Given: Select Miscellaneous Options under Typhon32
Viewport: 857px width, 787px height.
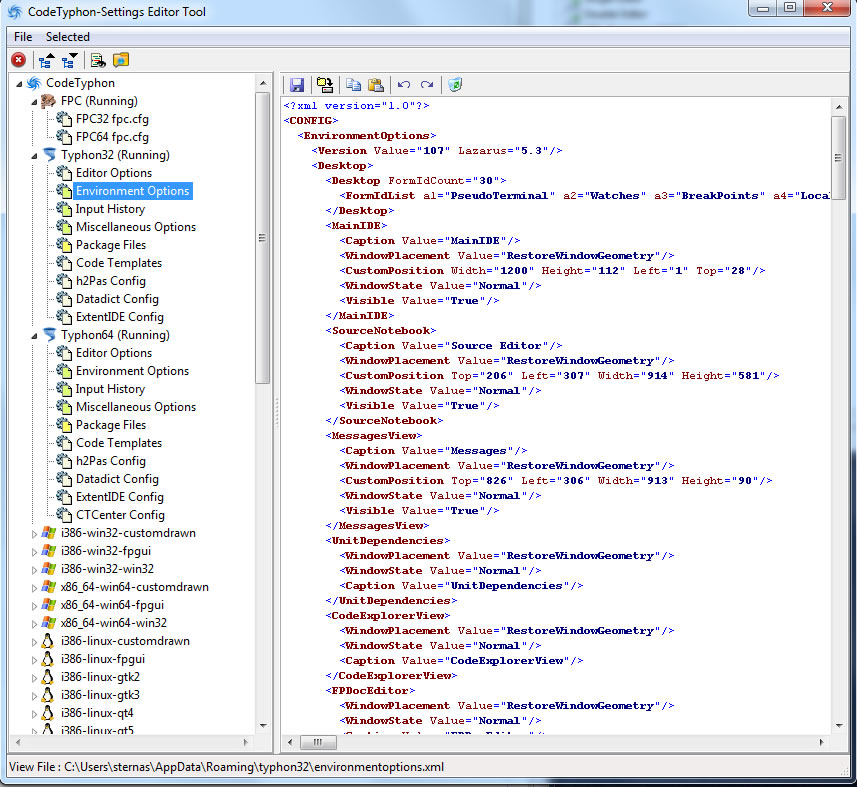Looking at the screenshot, I should click(x=136, y=227).
